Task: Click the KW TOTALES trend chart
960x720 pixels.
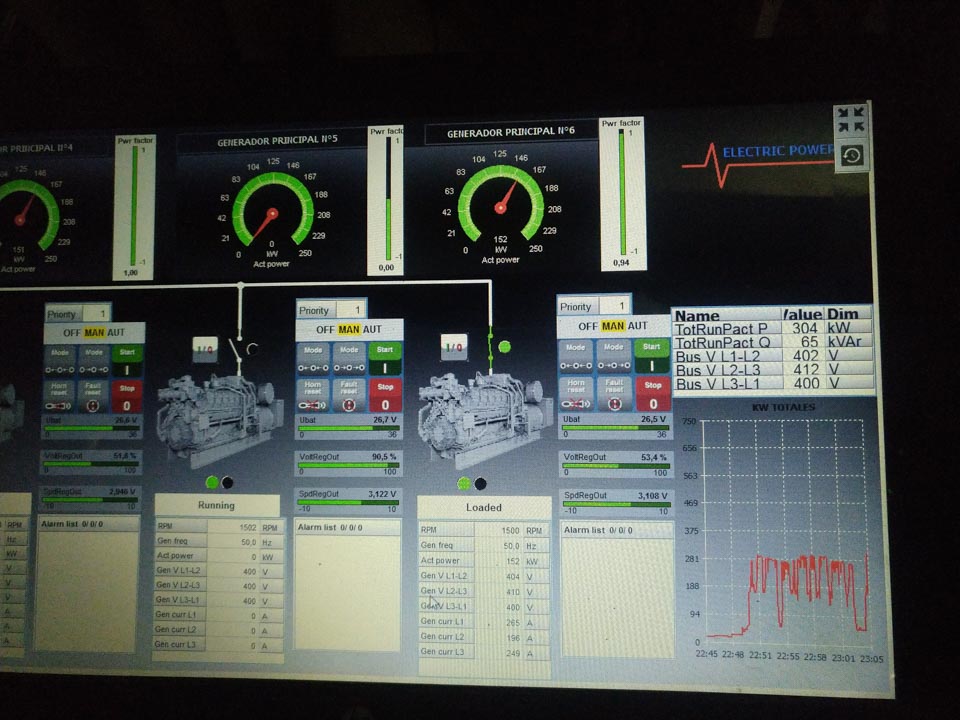Action: click(x=783, y=530)
